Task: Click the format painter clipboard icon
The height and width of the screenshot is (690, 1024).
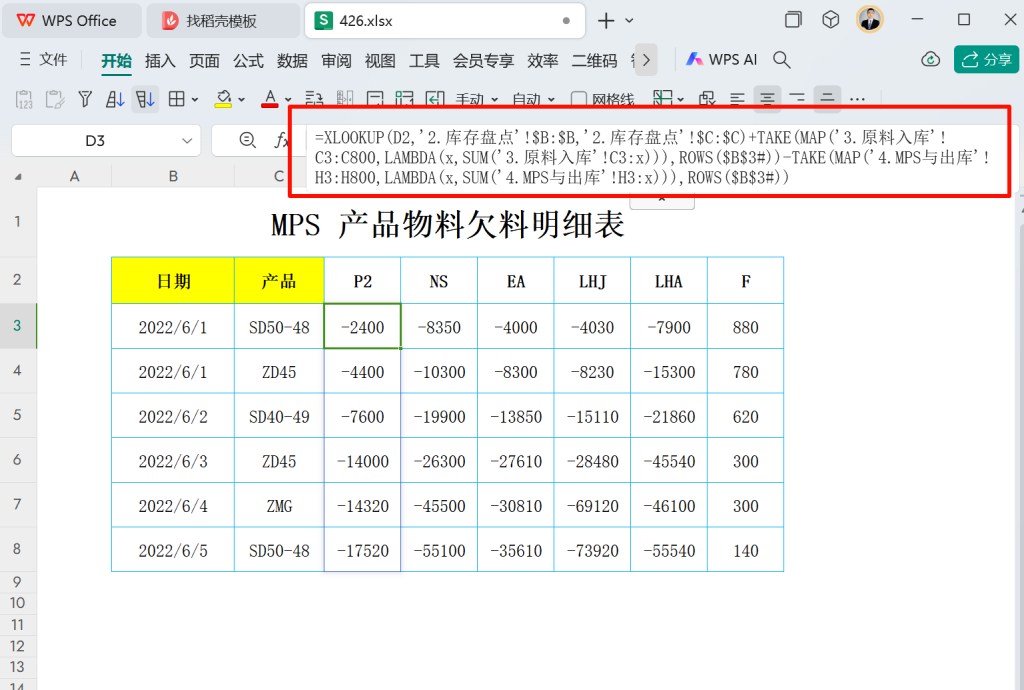Action: [55, 99]
